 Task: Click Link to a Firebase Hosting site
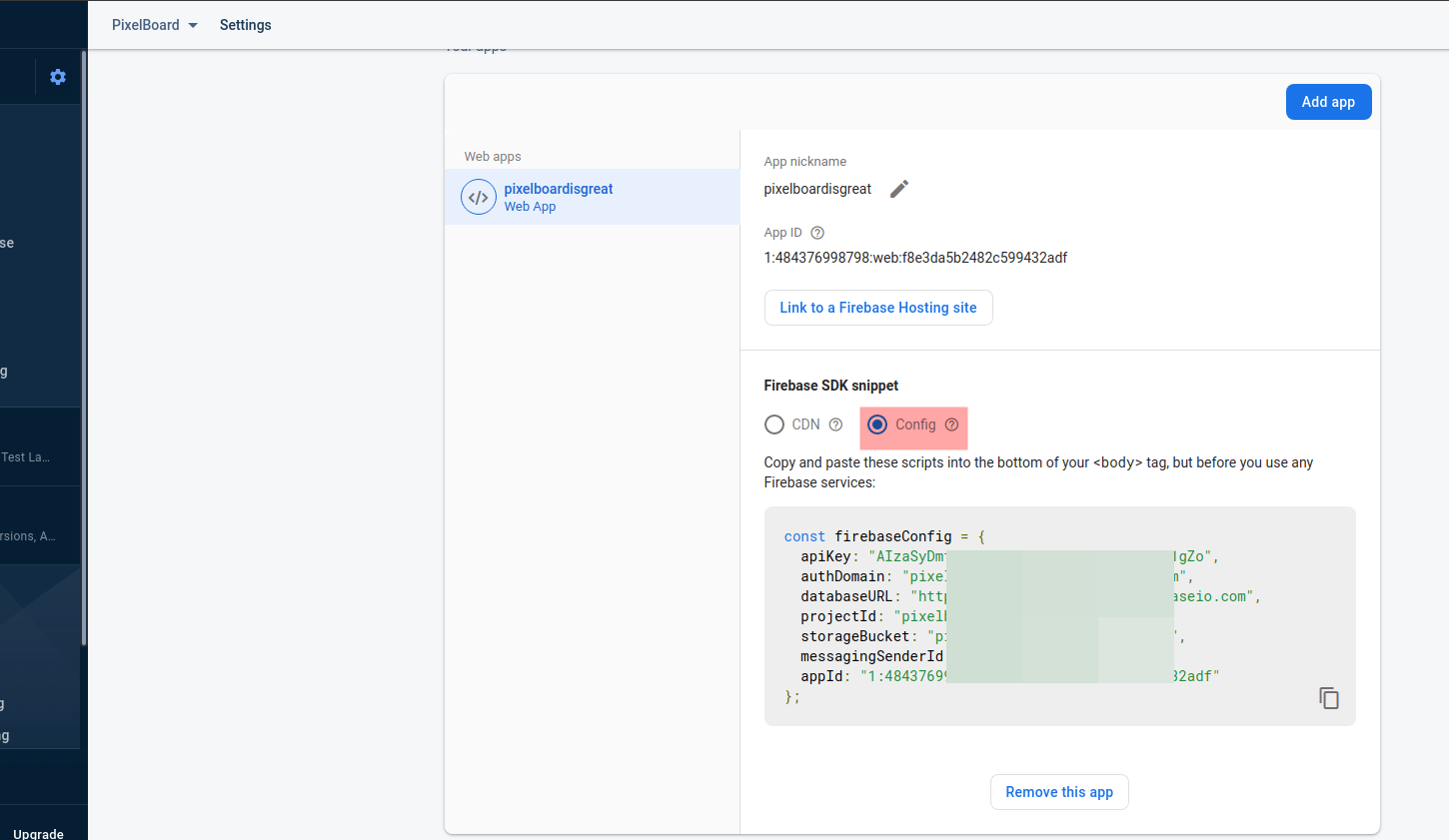click(878, 308)
